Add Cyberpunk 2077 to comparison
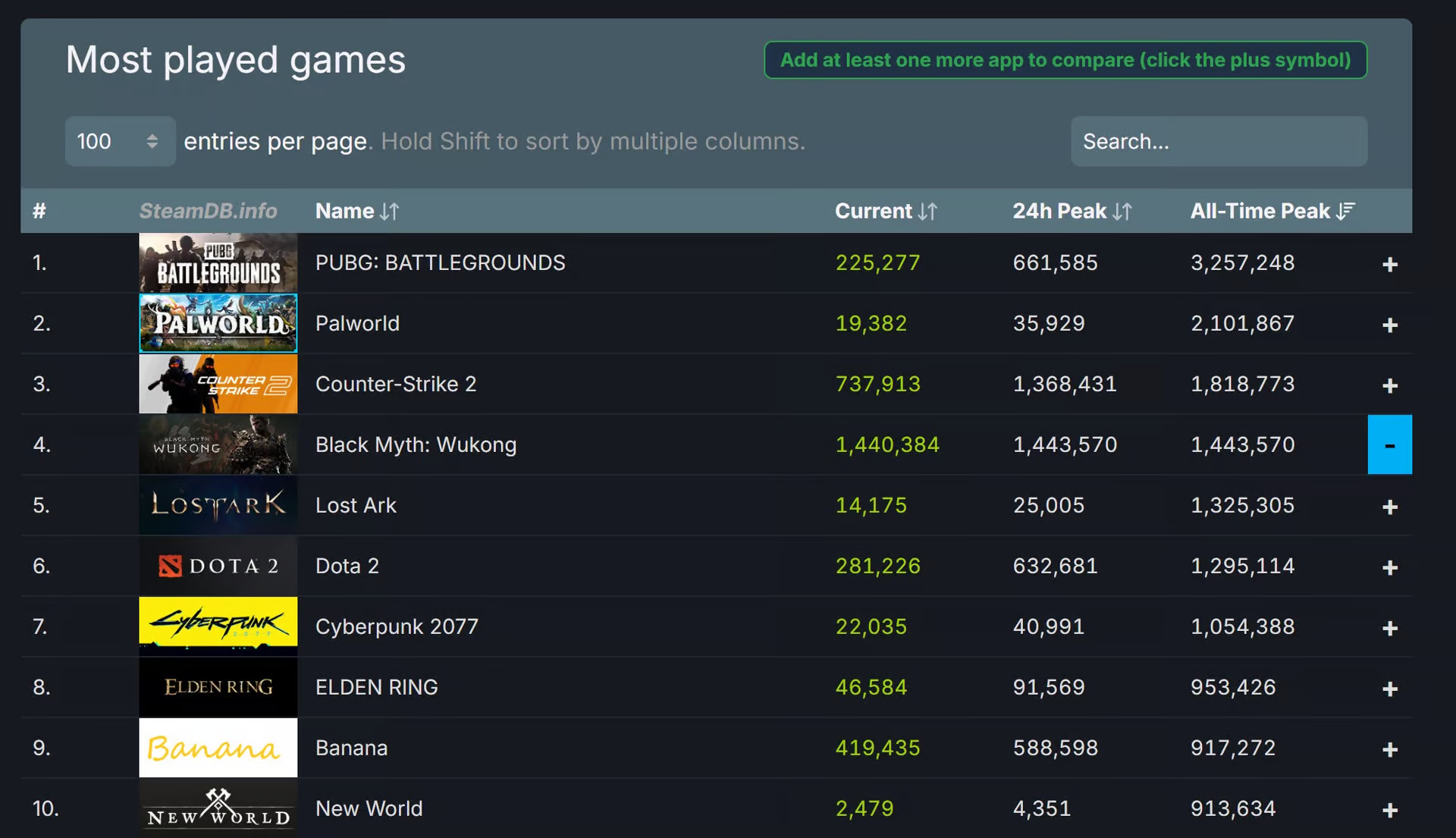The image size is (1456, 838). (1389, 628)
